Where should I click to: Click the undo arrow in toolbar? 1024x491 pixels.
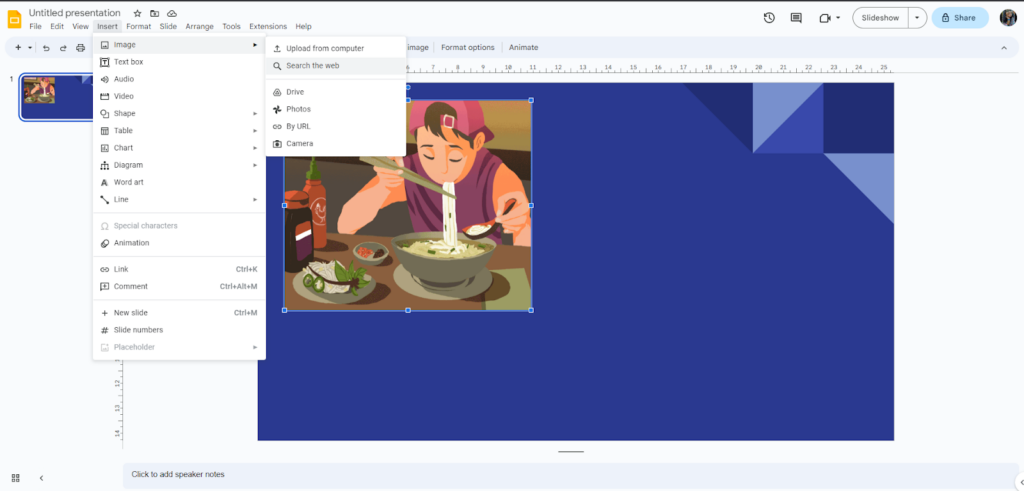46,47
